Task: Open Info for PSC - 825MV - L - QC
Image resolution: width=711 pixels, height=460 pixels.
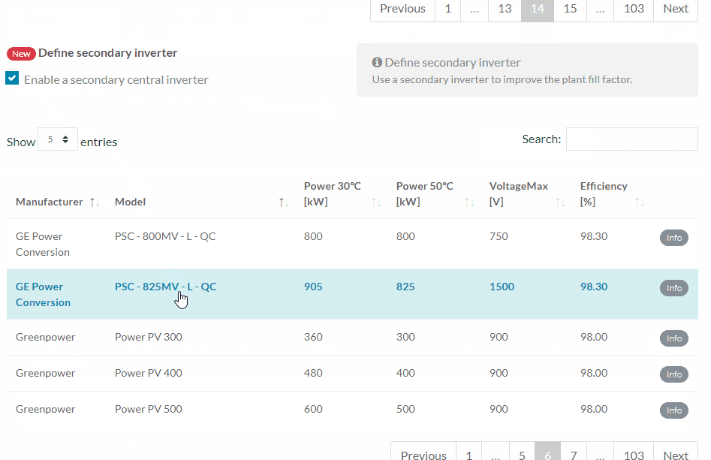Action: (x=674, y=288)
